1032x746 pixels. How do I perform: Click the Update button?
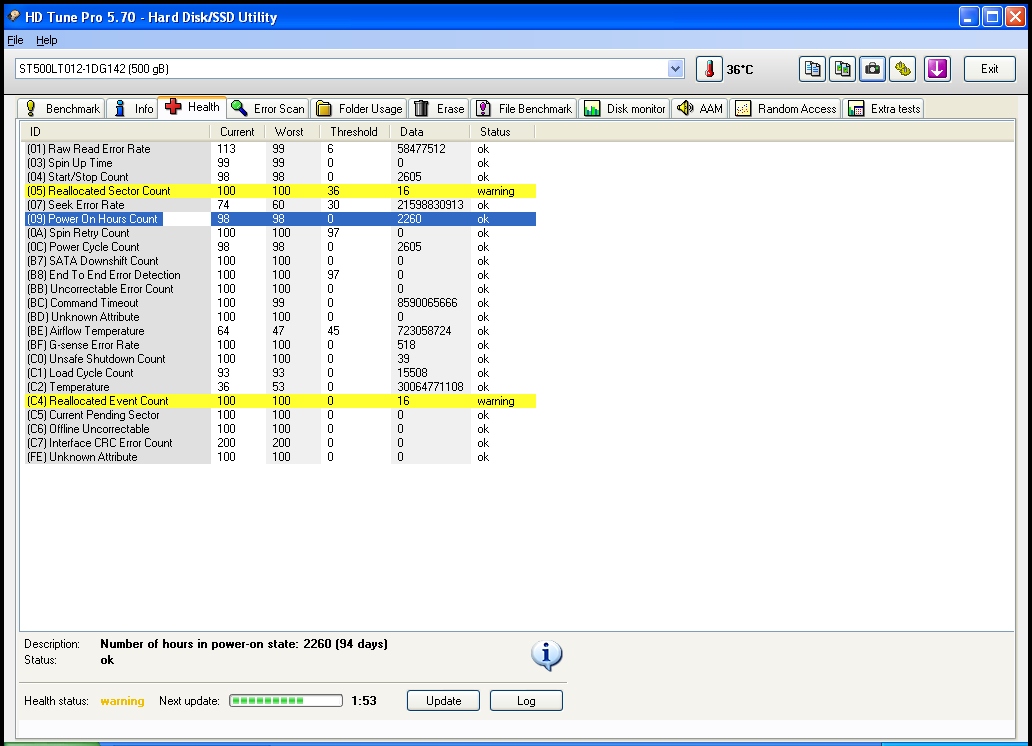(443, 701)
